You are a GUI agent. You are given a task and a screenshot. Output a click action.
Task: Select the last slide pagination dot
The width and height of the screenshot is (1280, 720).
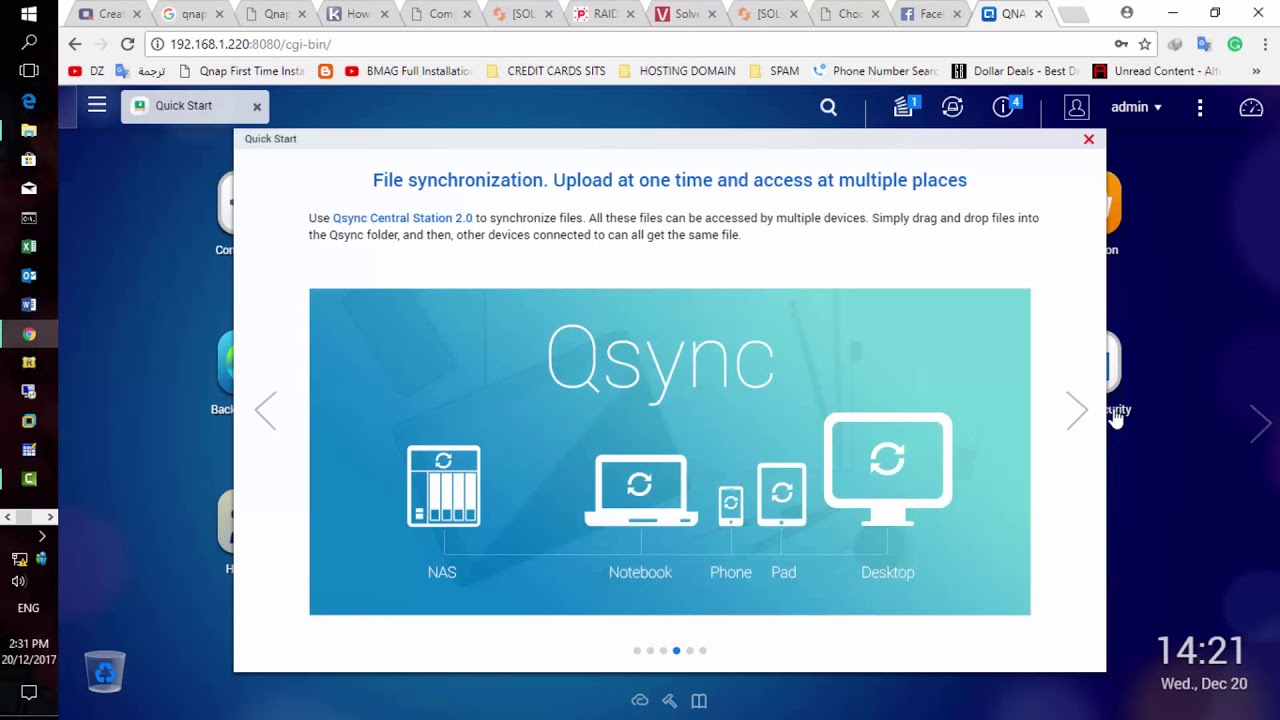coord(703,651)
